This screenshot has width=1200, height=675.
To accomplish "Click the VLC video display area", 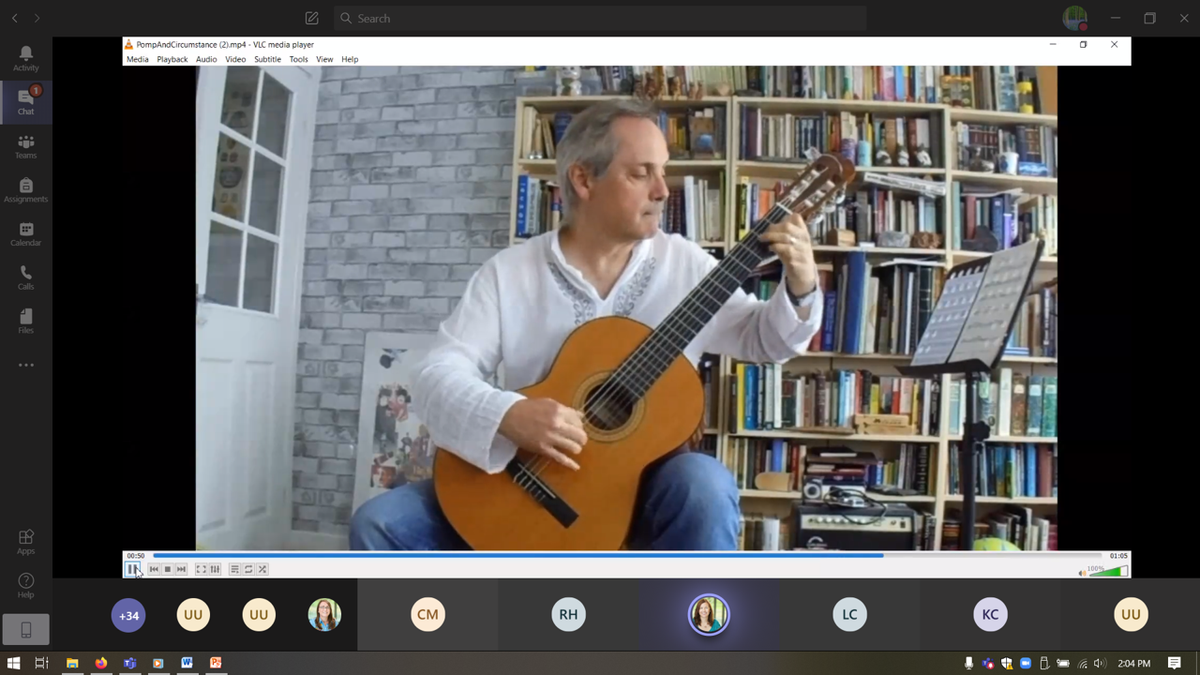I will [x=626, y=308].
